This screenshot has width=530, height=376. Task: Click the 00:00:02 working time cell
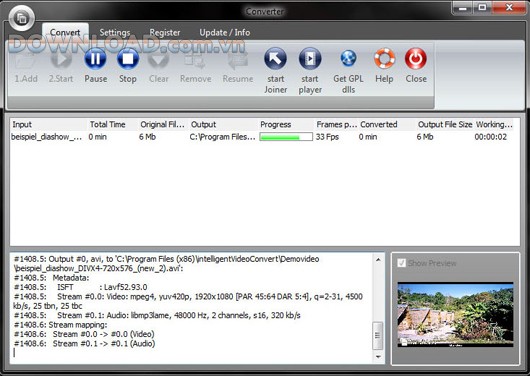click(491, 137)
